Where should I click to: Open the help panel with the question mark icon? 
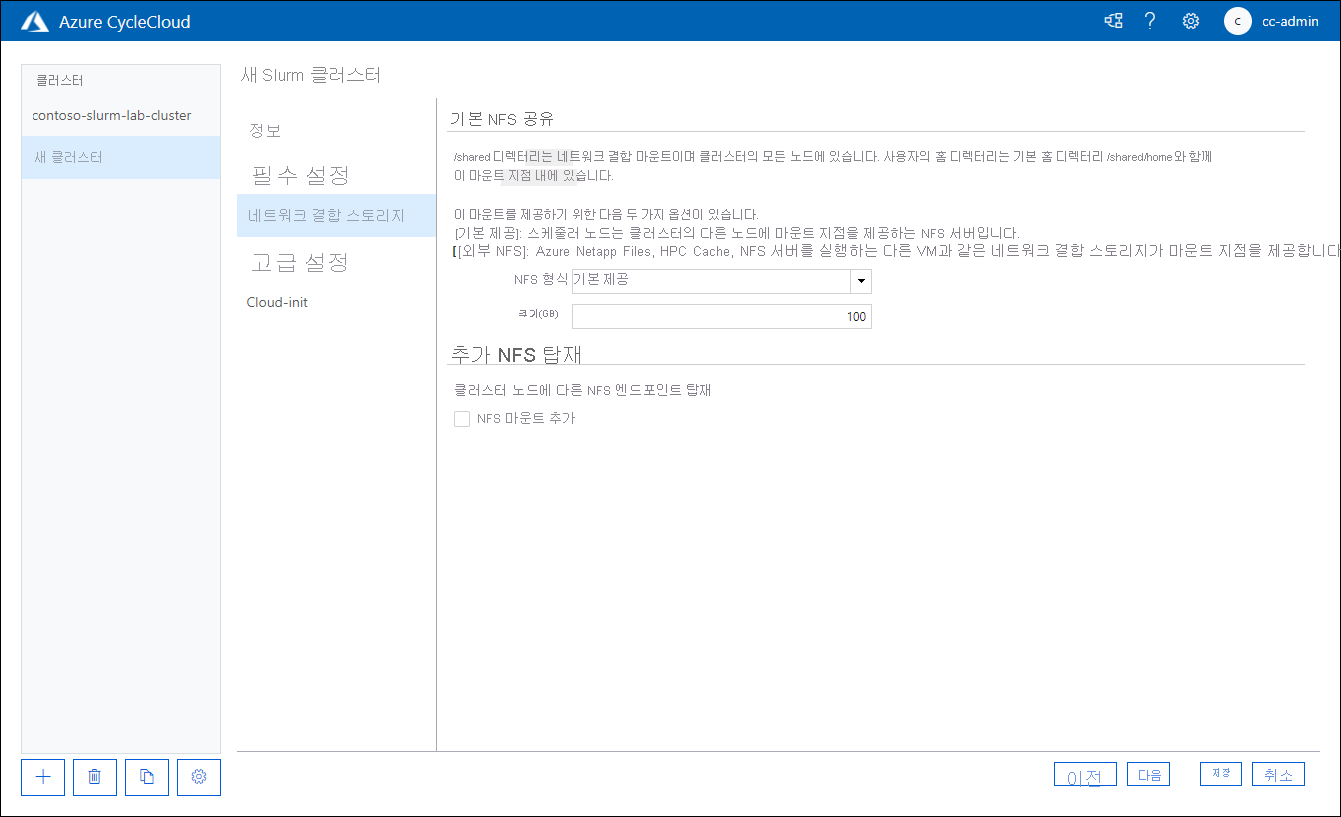pos(1149,20)
